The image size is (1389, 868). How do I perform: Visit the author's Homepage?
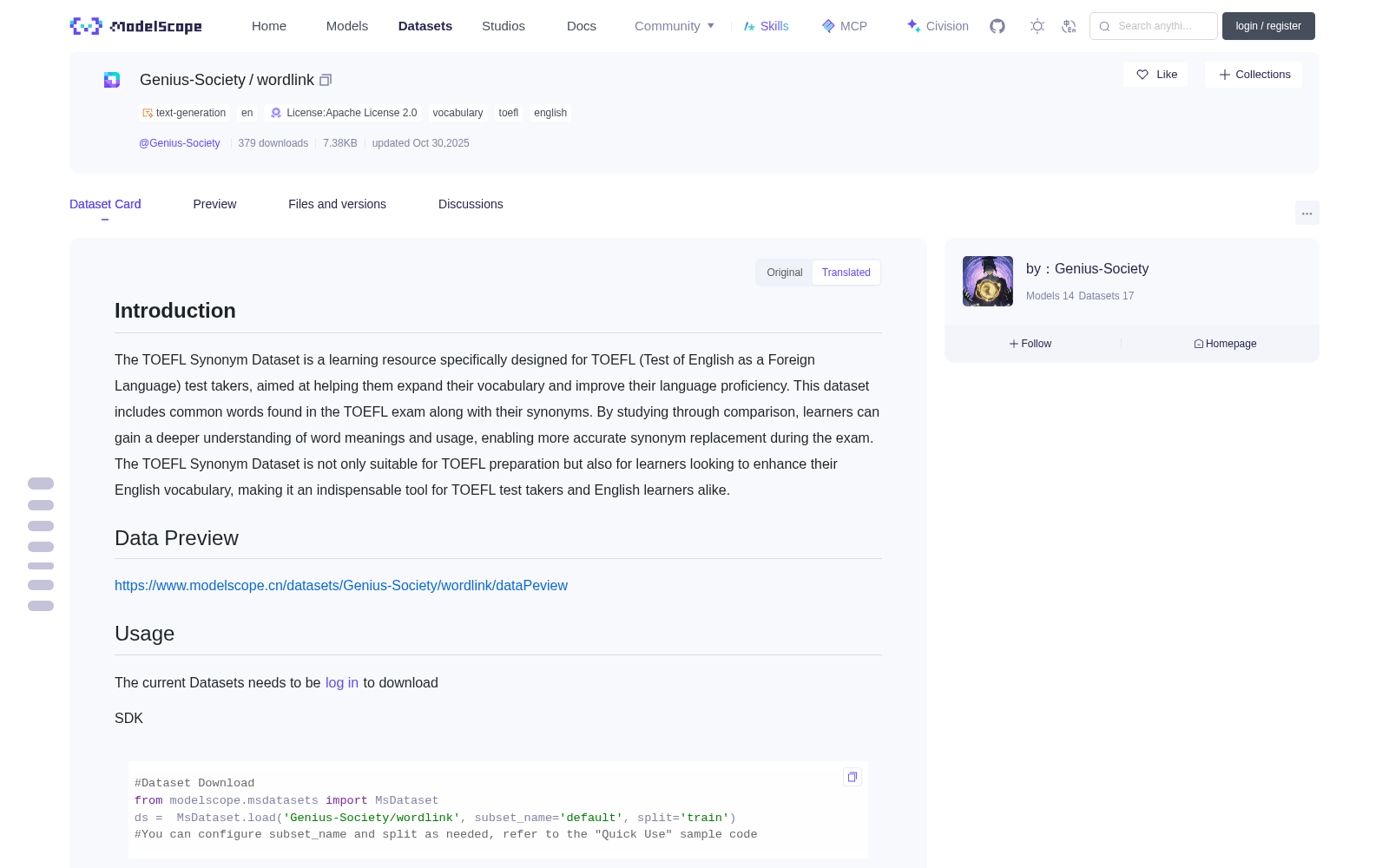pyautogui.click(x=1225, y=344)
